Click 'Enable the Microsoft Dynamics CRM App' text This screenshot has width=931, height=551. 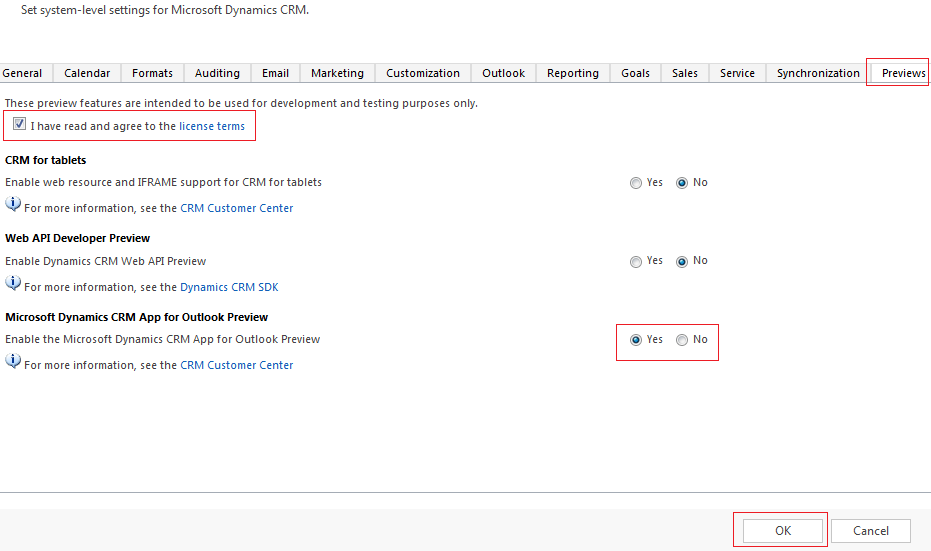point(163,339)
